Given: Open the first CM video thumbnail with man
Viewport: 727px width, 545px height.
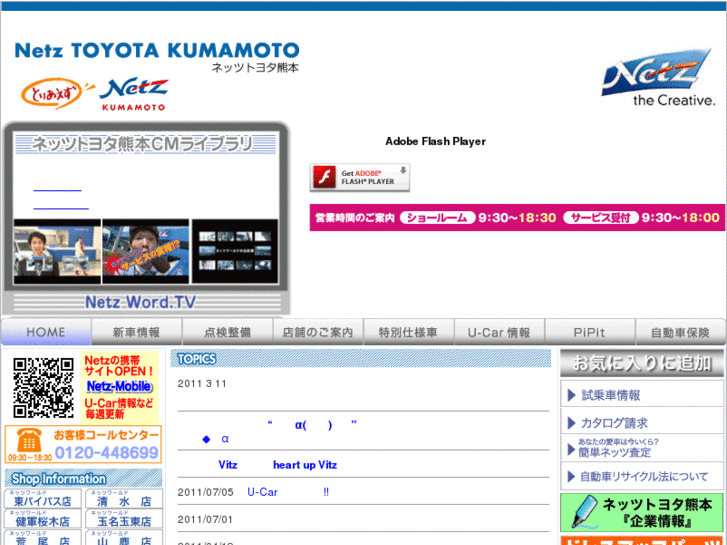Looking at the screenshot, I should 57,251.
